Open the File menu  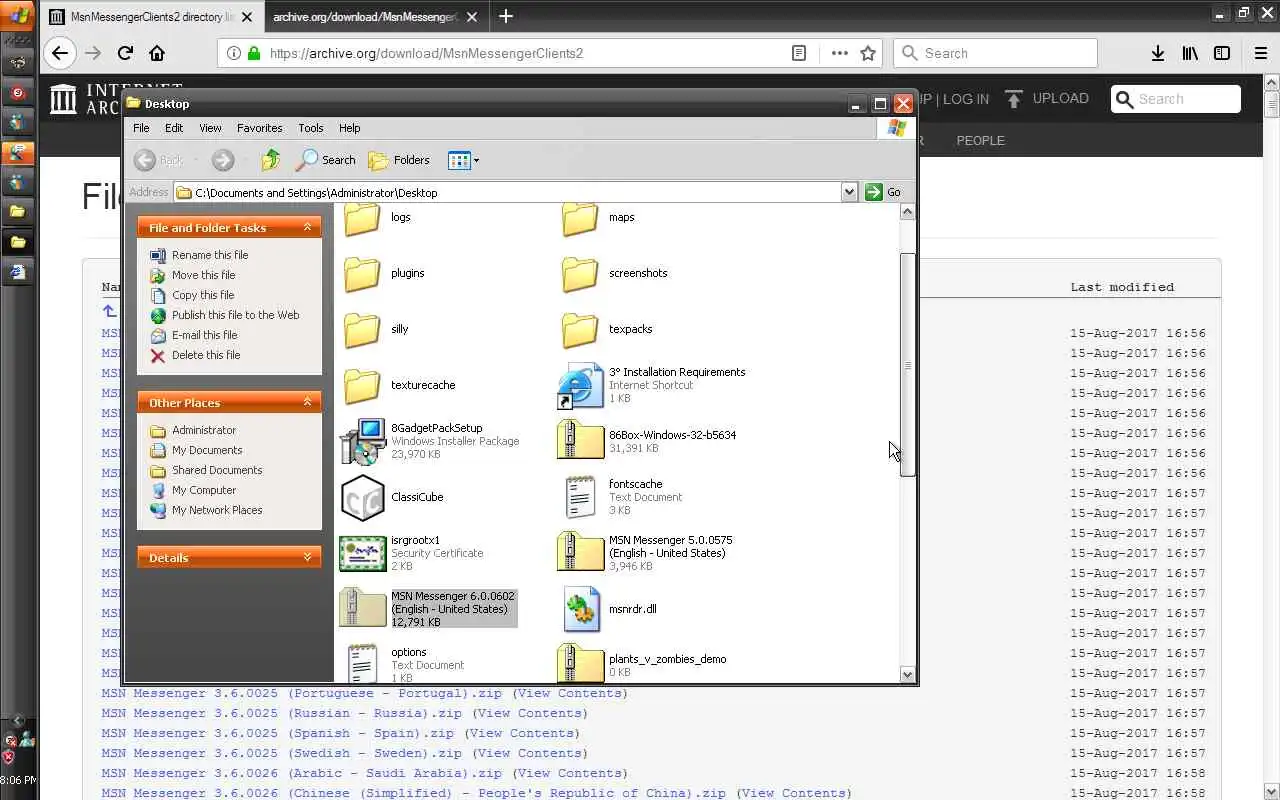click(141, 128)
